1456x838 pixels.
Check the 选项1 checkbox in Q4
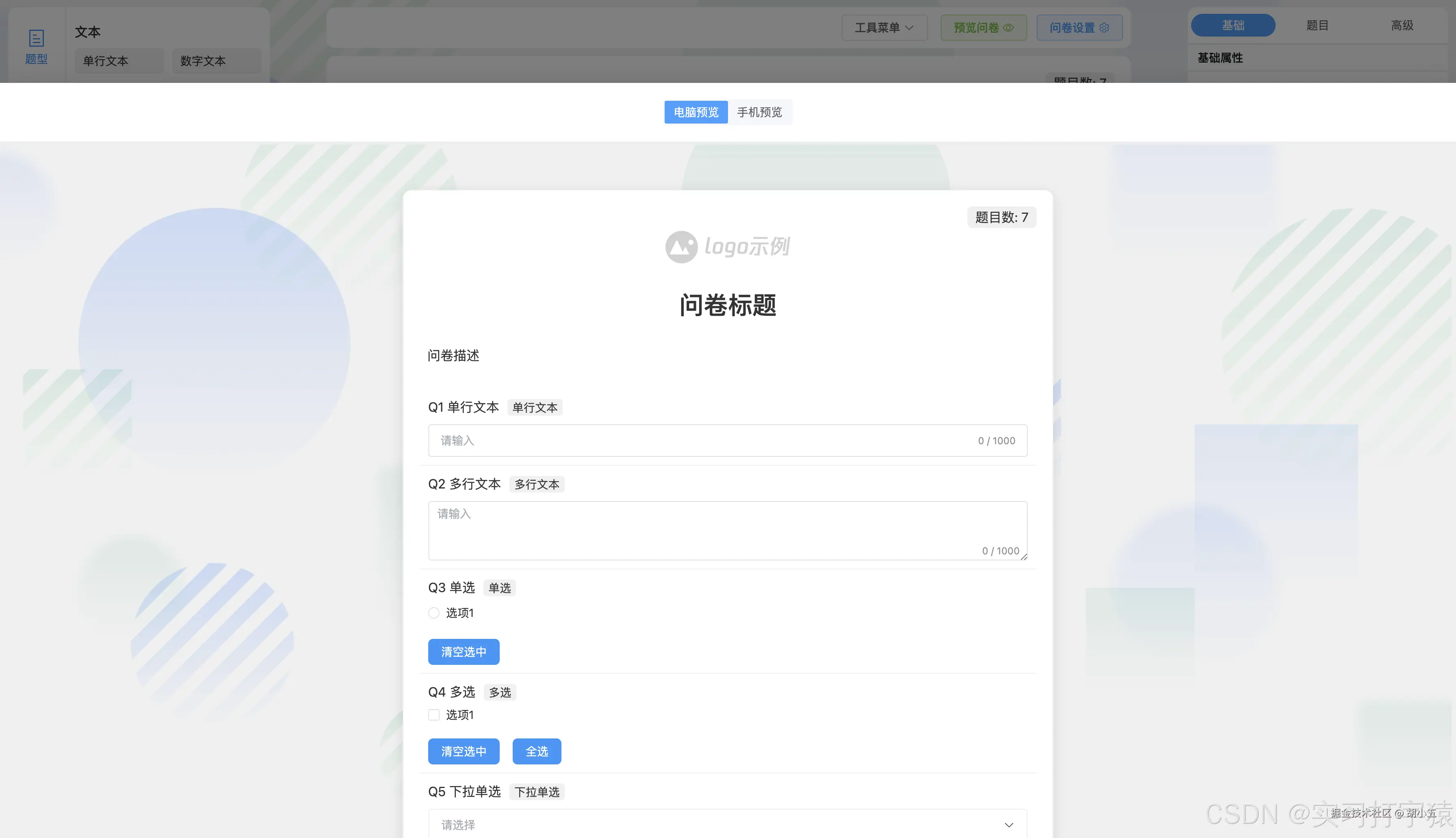(433, 714)
